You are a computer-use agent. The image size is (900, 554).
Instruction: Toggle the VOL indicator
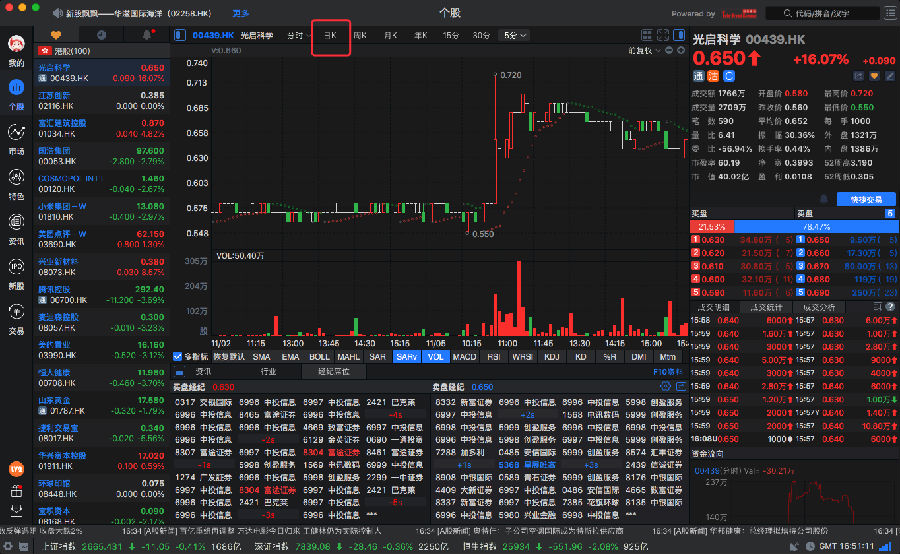436,357
